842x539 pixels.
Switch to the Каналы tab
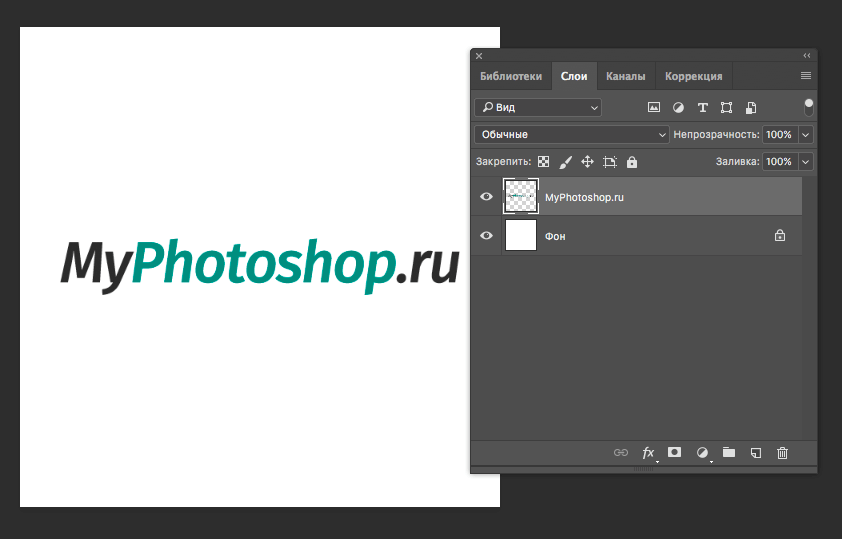pos(626,76)
